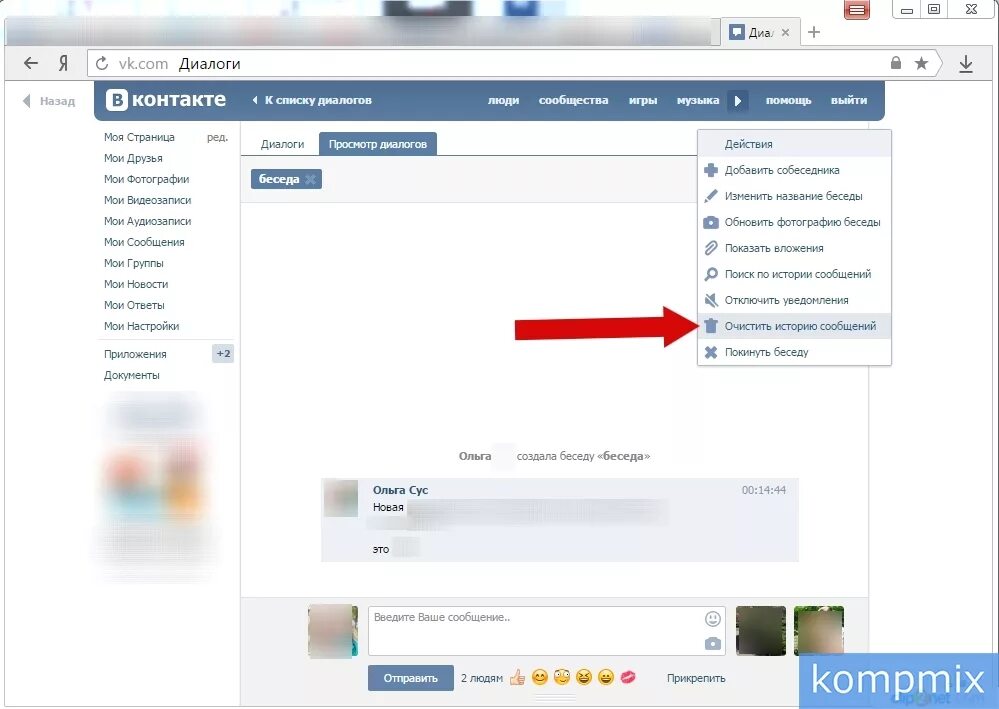Open игры in the header
The width and height of the screenshot is (999, 709).
643,100
